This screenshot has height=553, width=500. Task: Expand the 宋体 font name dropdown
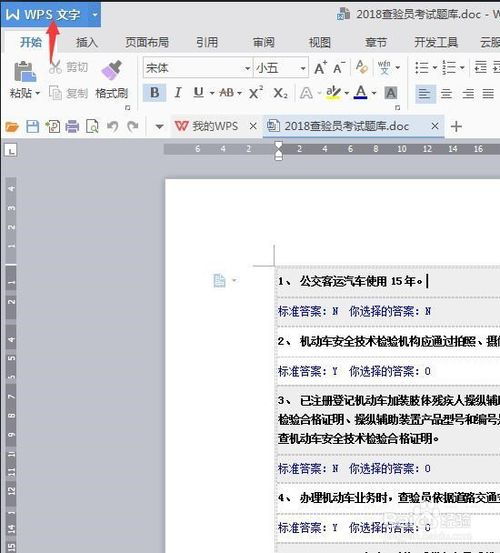coord(248,68)
